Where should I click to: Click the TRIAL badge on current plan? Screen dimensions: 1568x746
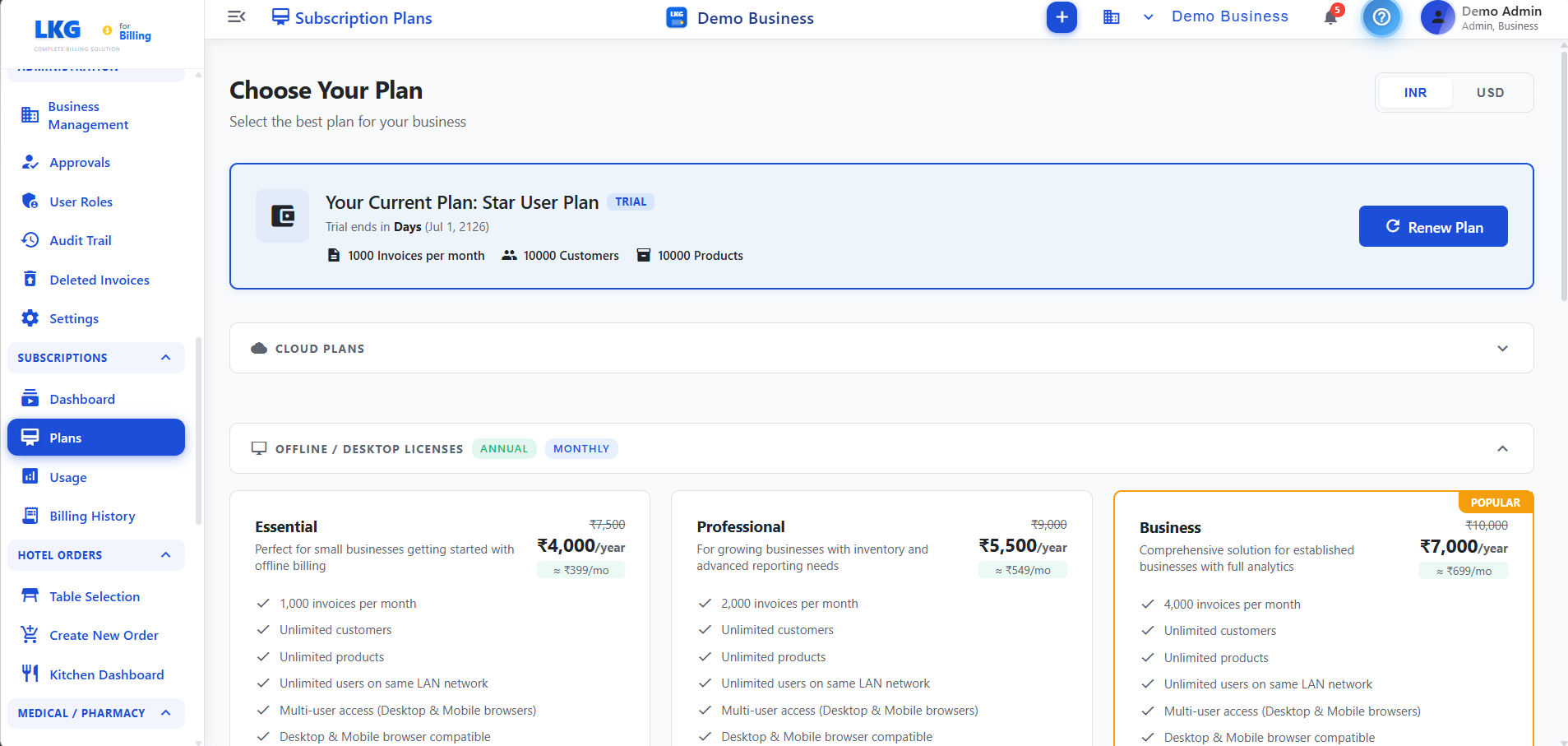pos(631,202)
